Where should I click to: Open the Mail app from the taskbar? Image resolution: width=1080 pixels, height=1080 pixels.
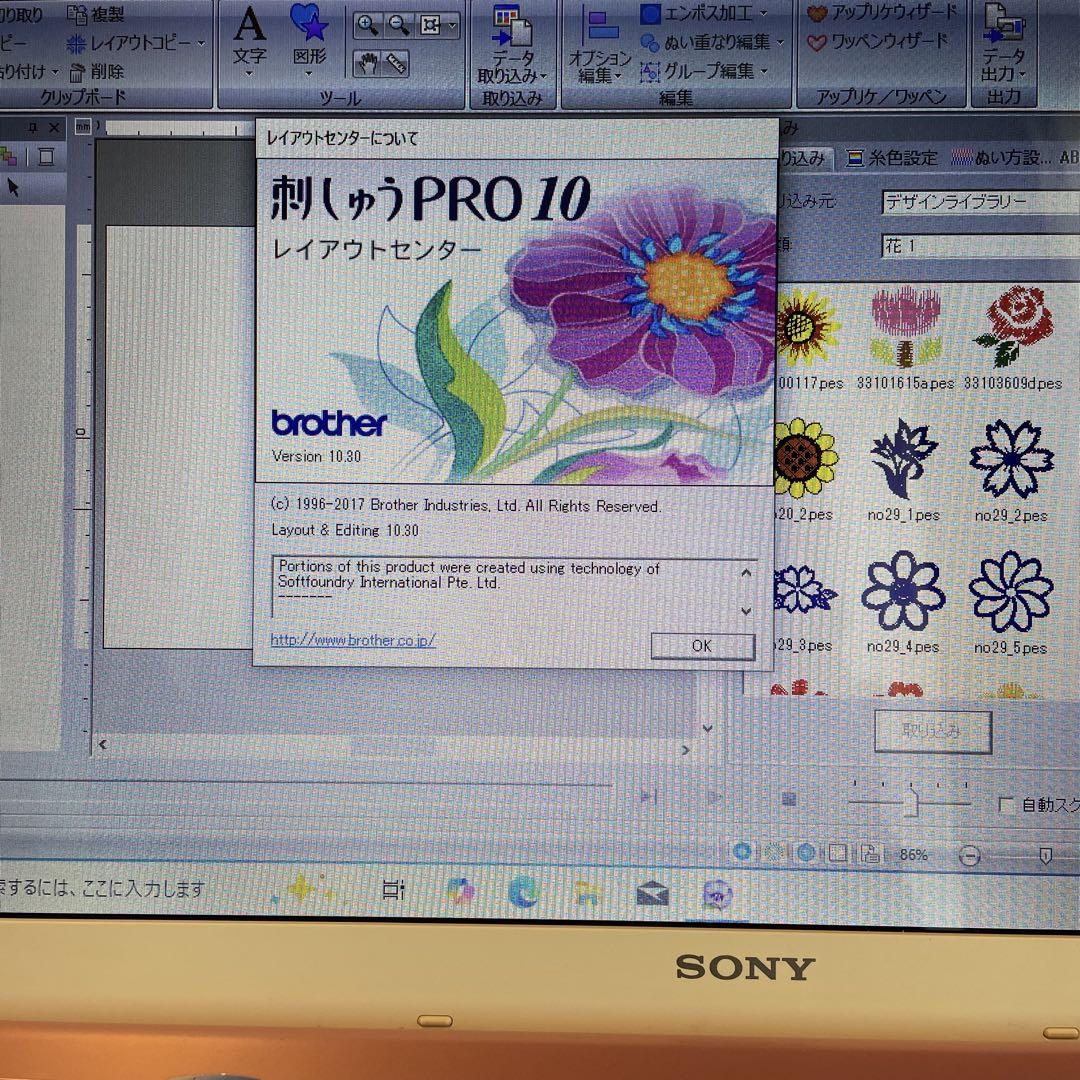tap(652, 894)
